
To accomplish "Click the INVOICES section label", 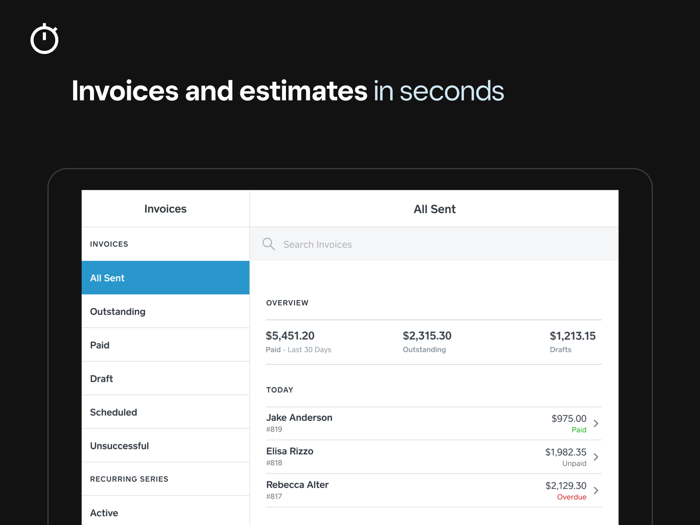I will 109,244.
